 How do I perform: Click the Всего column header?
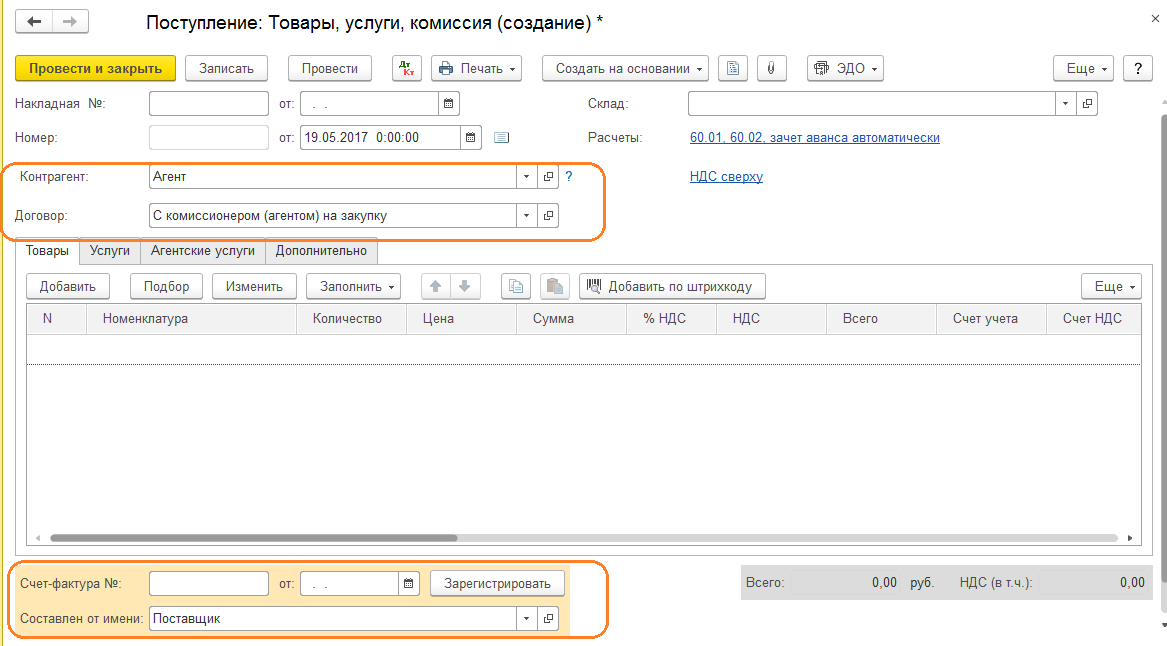click(x=881, y=319)
